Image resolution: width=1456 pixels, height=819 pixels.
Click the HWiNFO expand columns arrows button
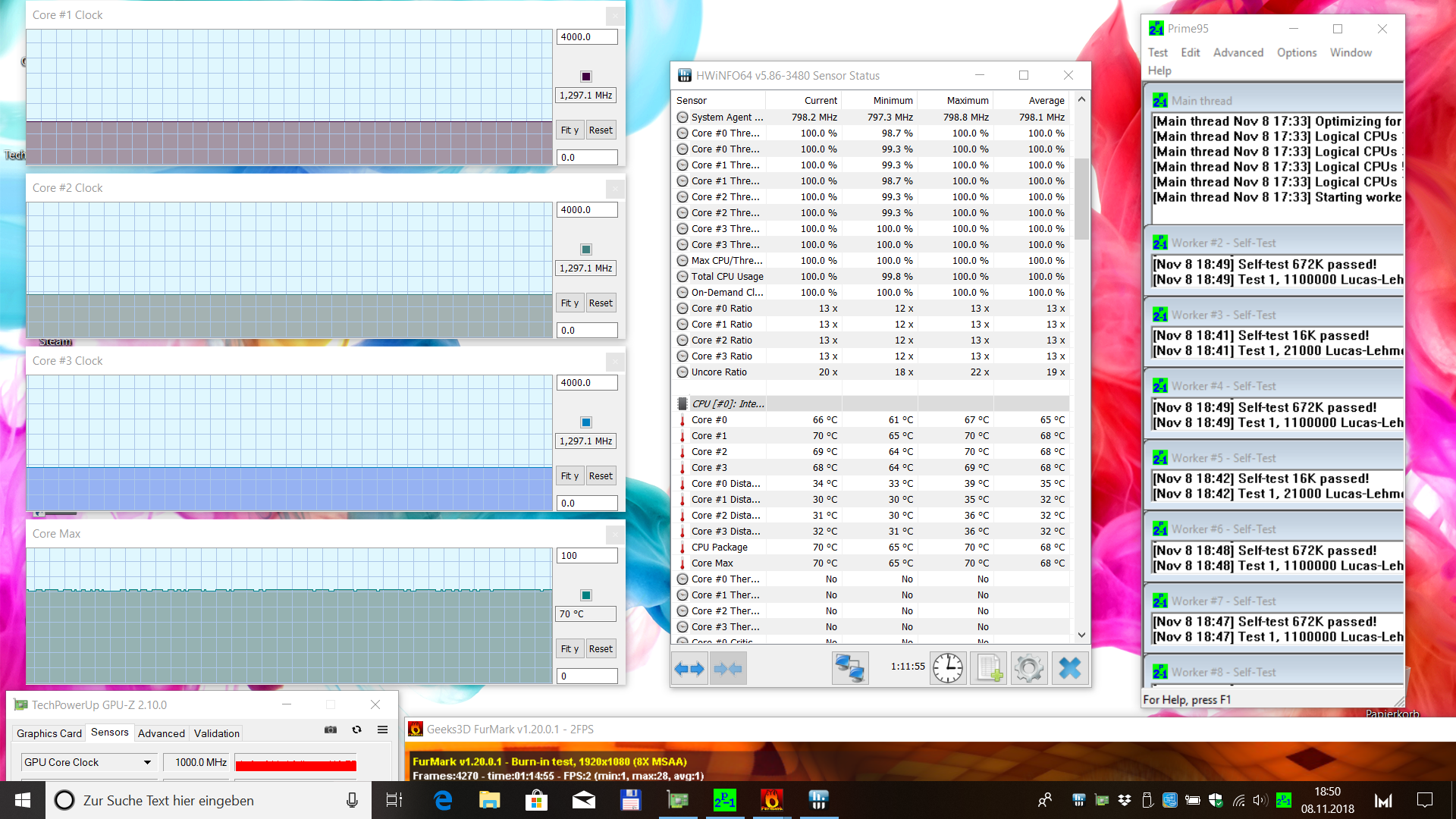click(x=689, y=668)
